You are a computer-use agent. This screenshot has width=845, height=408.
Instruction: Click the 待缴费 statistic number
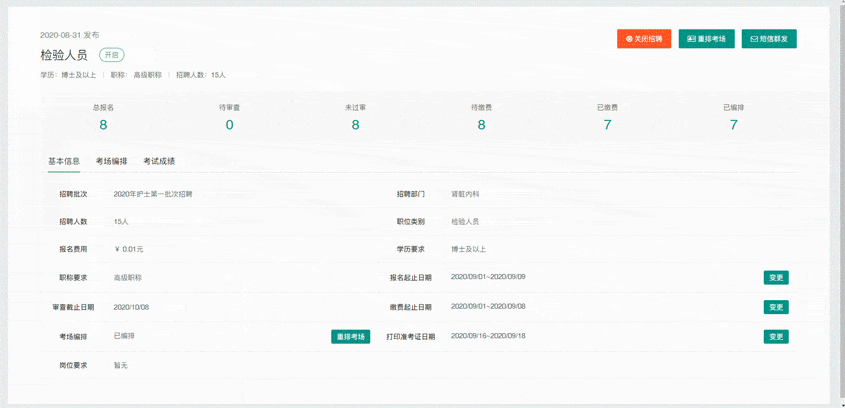click(x=481, y=125)
